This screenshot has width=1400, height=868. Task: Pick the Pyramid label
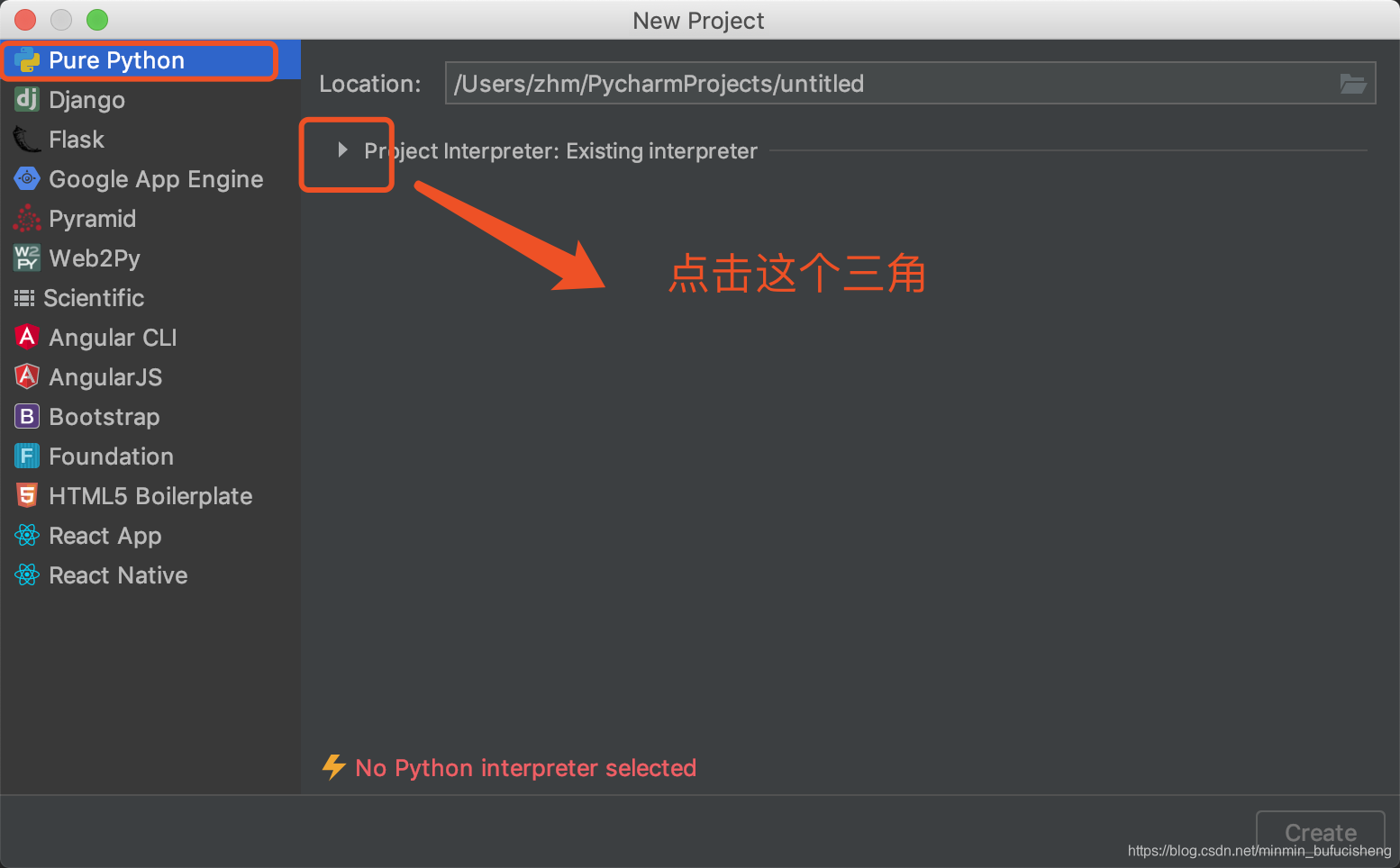92,219
